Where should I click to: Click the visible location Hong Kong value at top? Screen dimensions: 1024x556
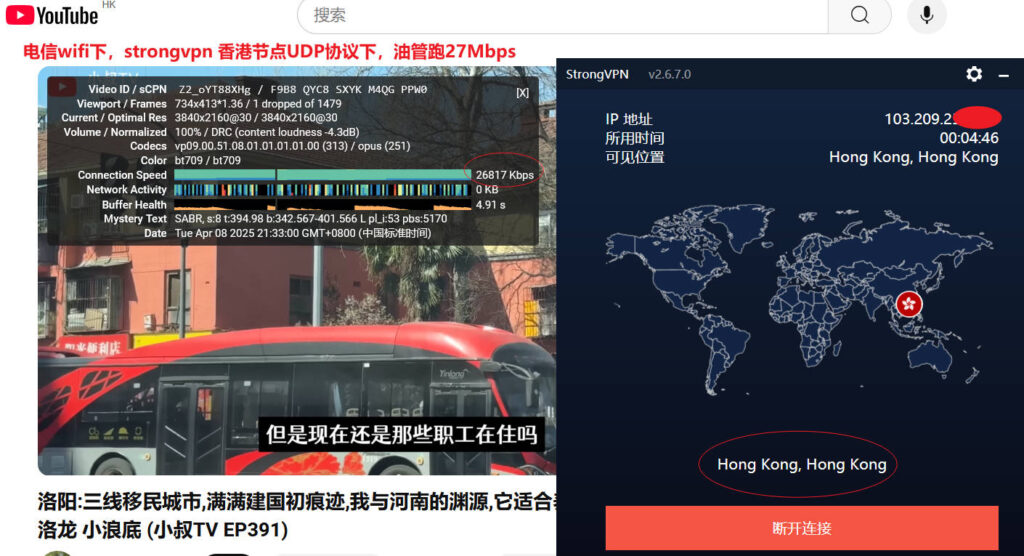[x=914, y=157]
